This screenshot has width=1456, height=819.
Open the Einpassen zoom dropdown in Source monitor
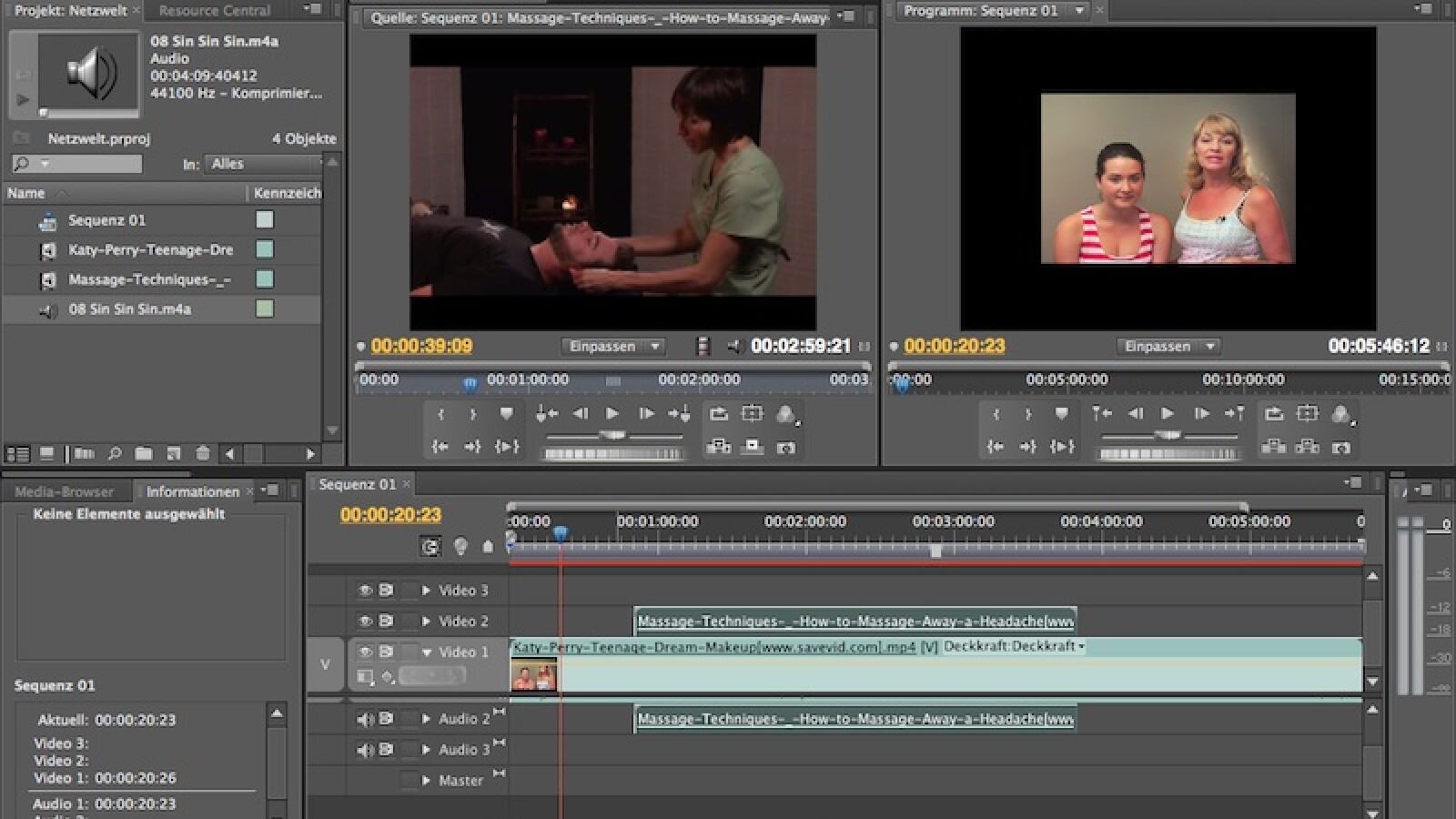[x=612, y=347]
